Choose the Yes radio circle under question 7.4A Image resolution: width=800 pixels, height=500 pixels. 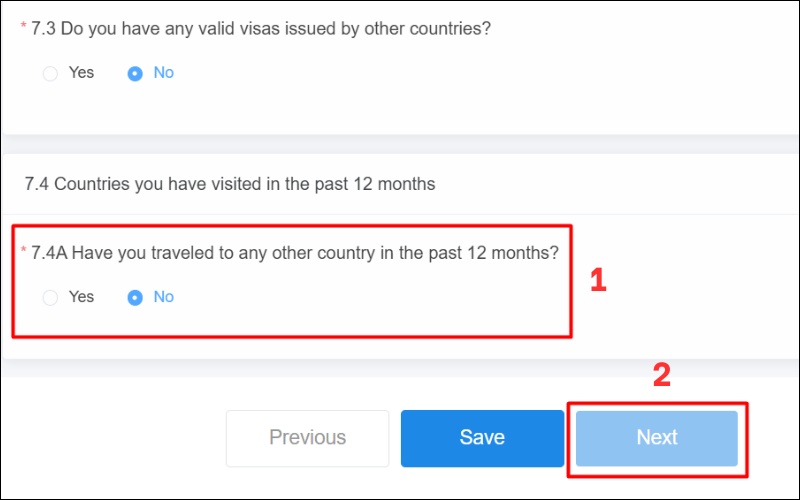(50, 298)
